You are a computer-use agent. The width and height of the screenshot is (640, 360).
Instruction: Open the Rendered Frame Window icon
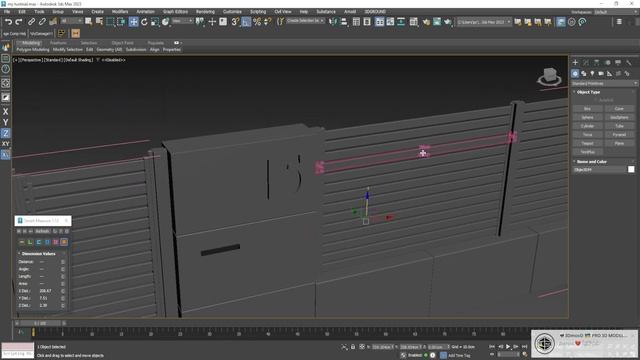coord(437,22)
